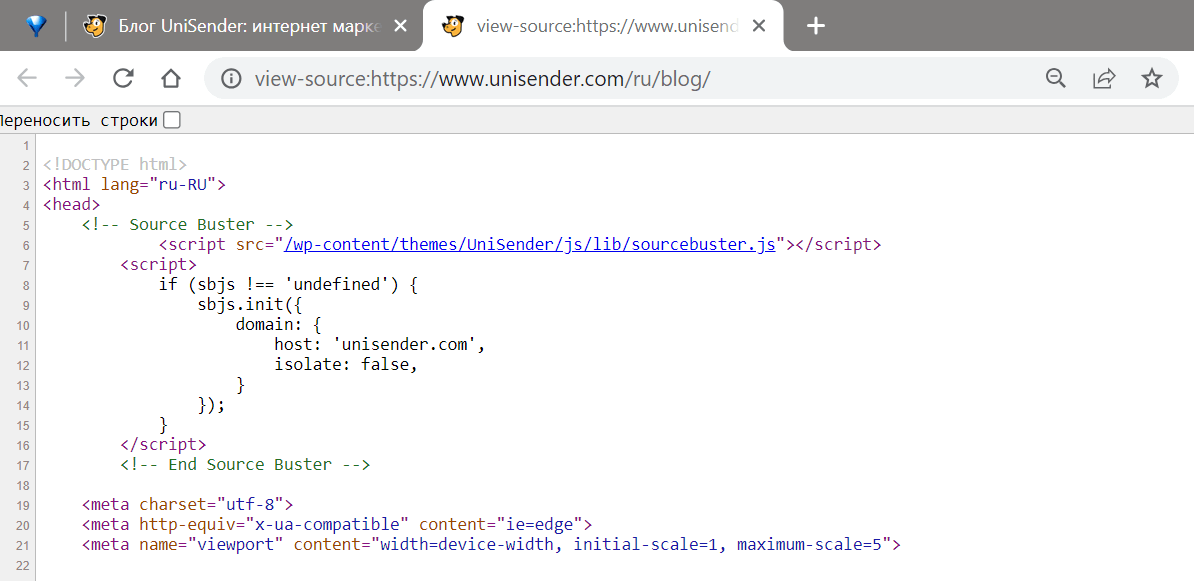
Task: Click the closing </script> tag on line 16
Action: pos(163,445)
